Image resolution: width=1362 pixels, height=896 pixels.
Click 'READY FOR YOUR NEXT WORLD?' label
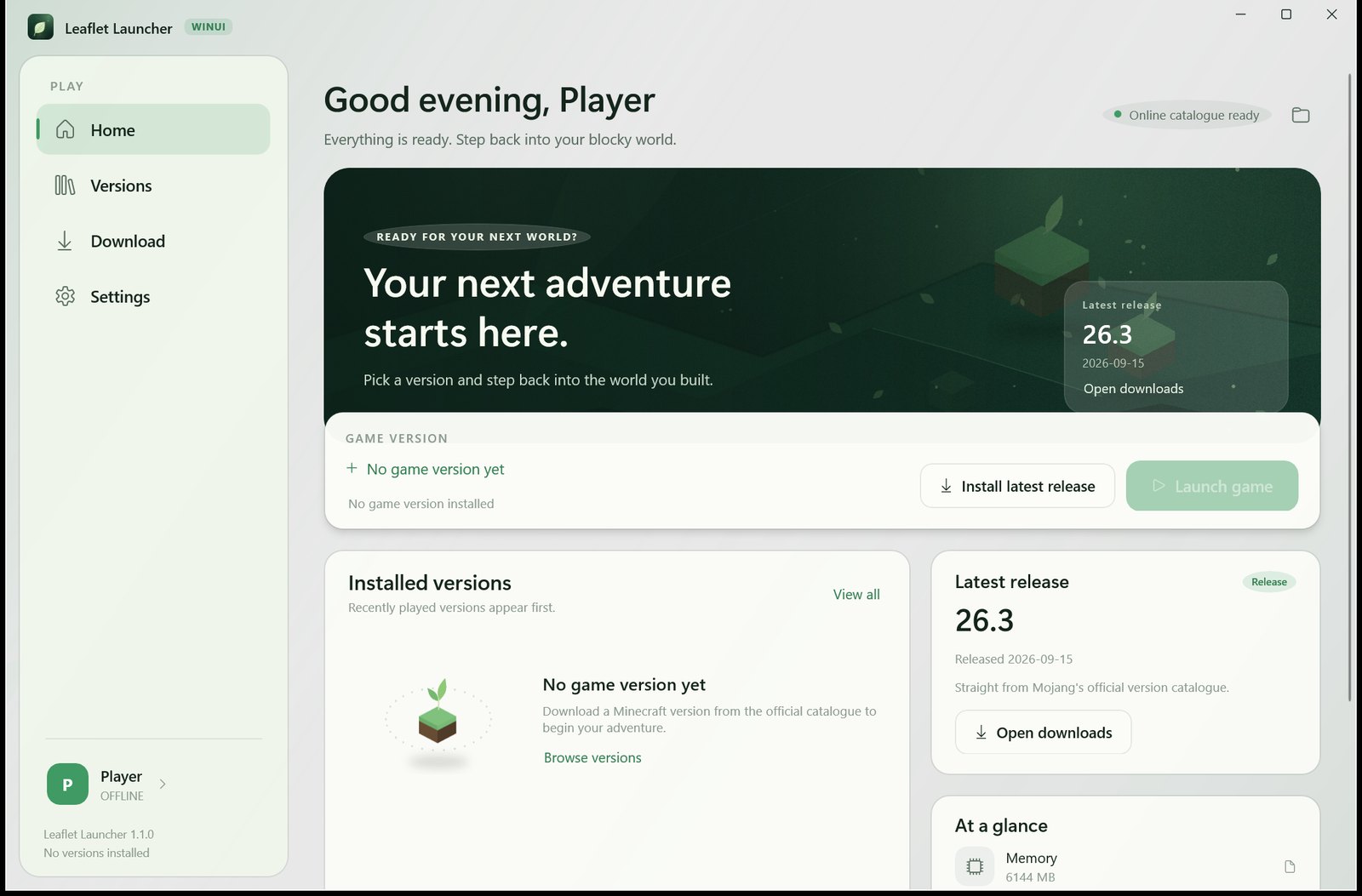(x=477, y=237)
